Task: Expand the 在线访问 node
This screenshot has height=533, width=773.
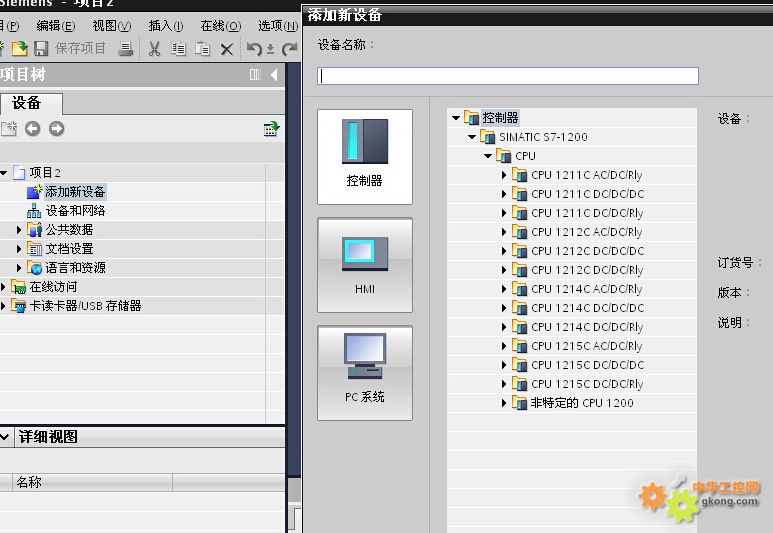Action: 3,287
